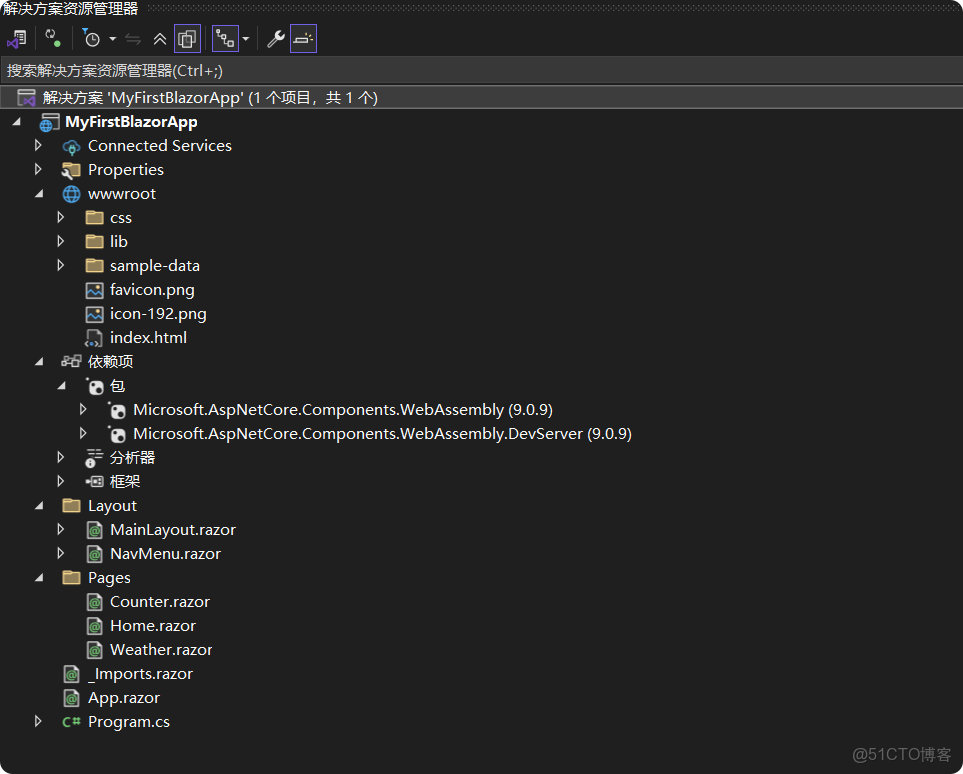Select the Counter.razor file

coord(160,601)
